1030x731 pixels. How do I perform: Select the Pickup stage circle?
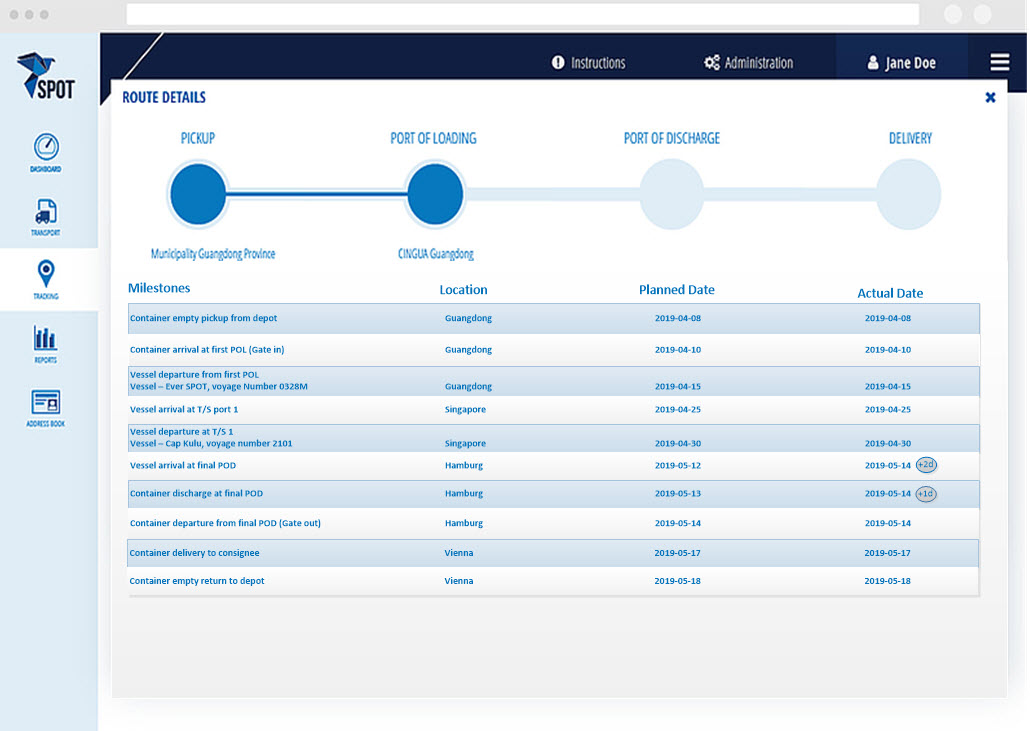[x=198, y=194]
